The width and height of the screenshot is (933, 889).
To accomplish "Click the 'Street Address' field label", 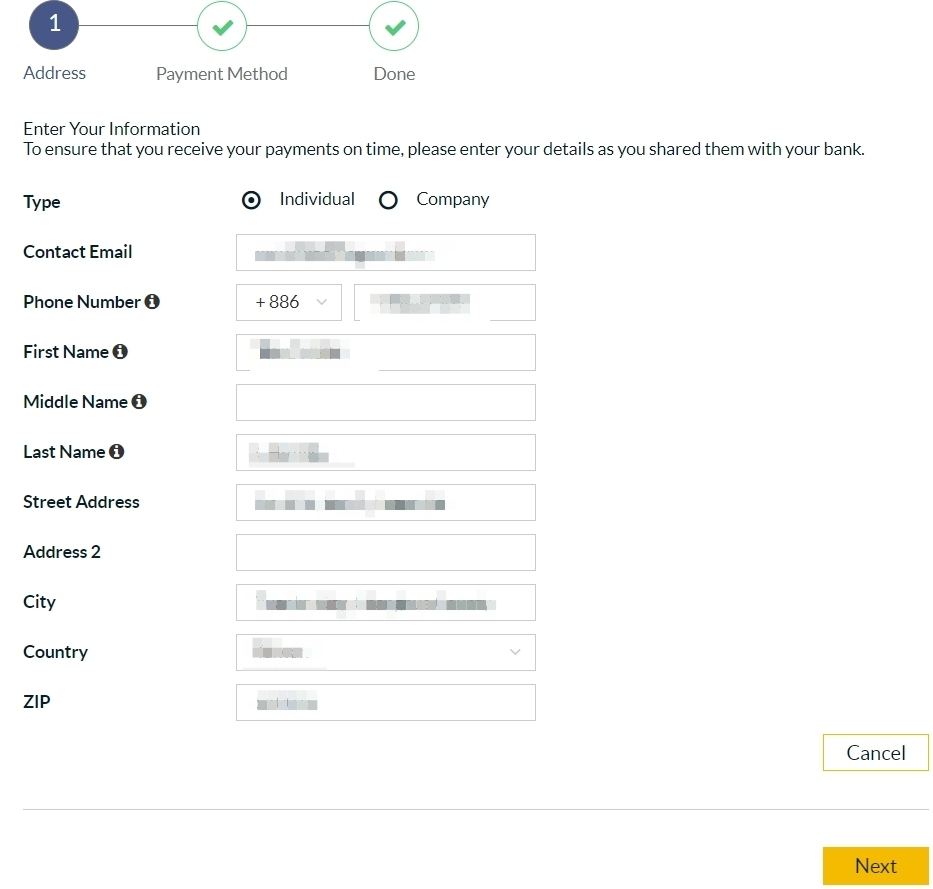I will 81,502.
